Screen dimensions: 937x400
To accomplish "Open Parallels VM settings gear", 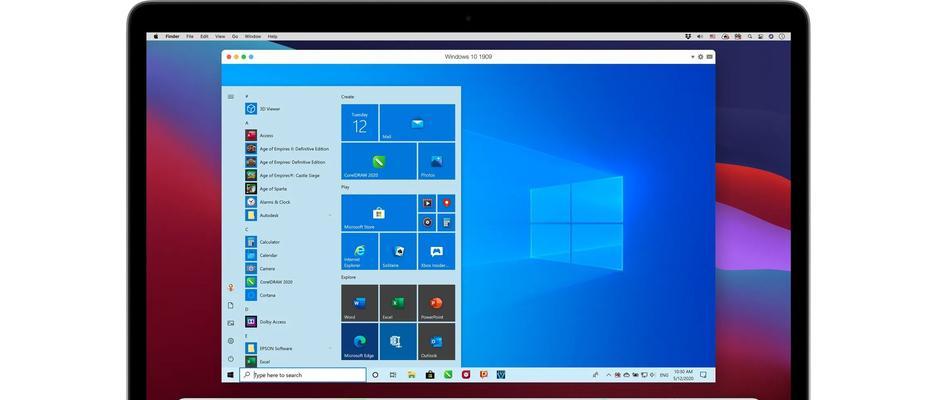I will point(700,57).
